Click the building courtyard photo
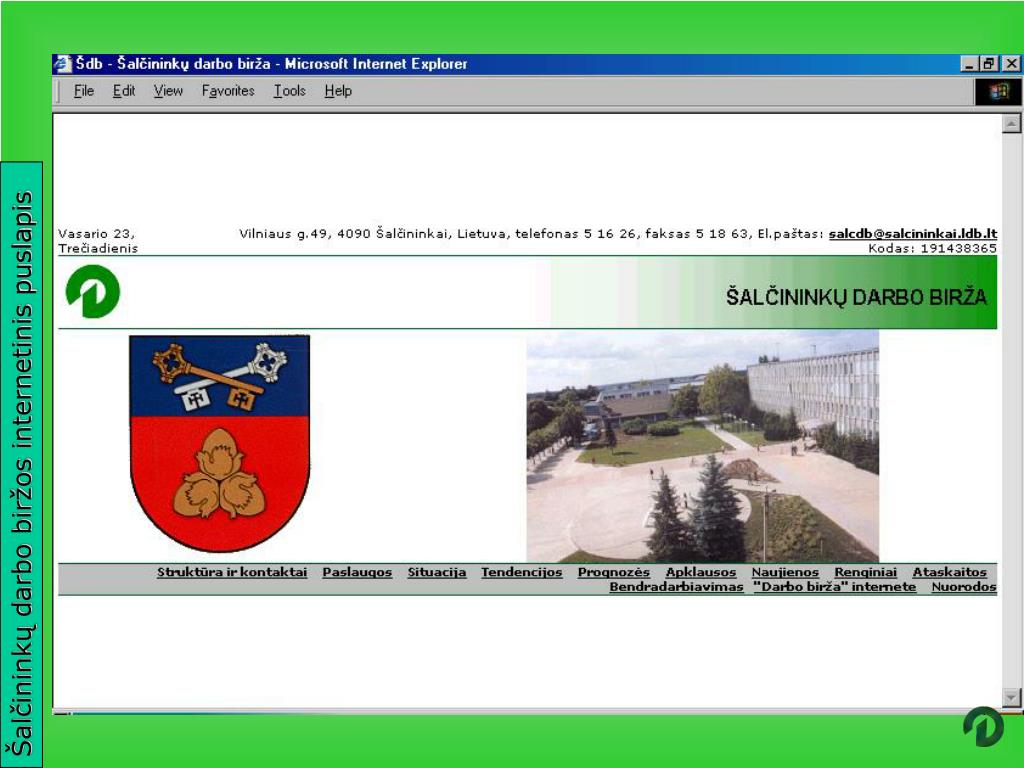1024x768 pixels. pos(703,446)
